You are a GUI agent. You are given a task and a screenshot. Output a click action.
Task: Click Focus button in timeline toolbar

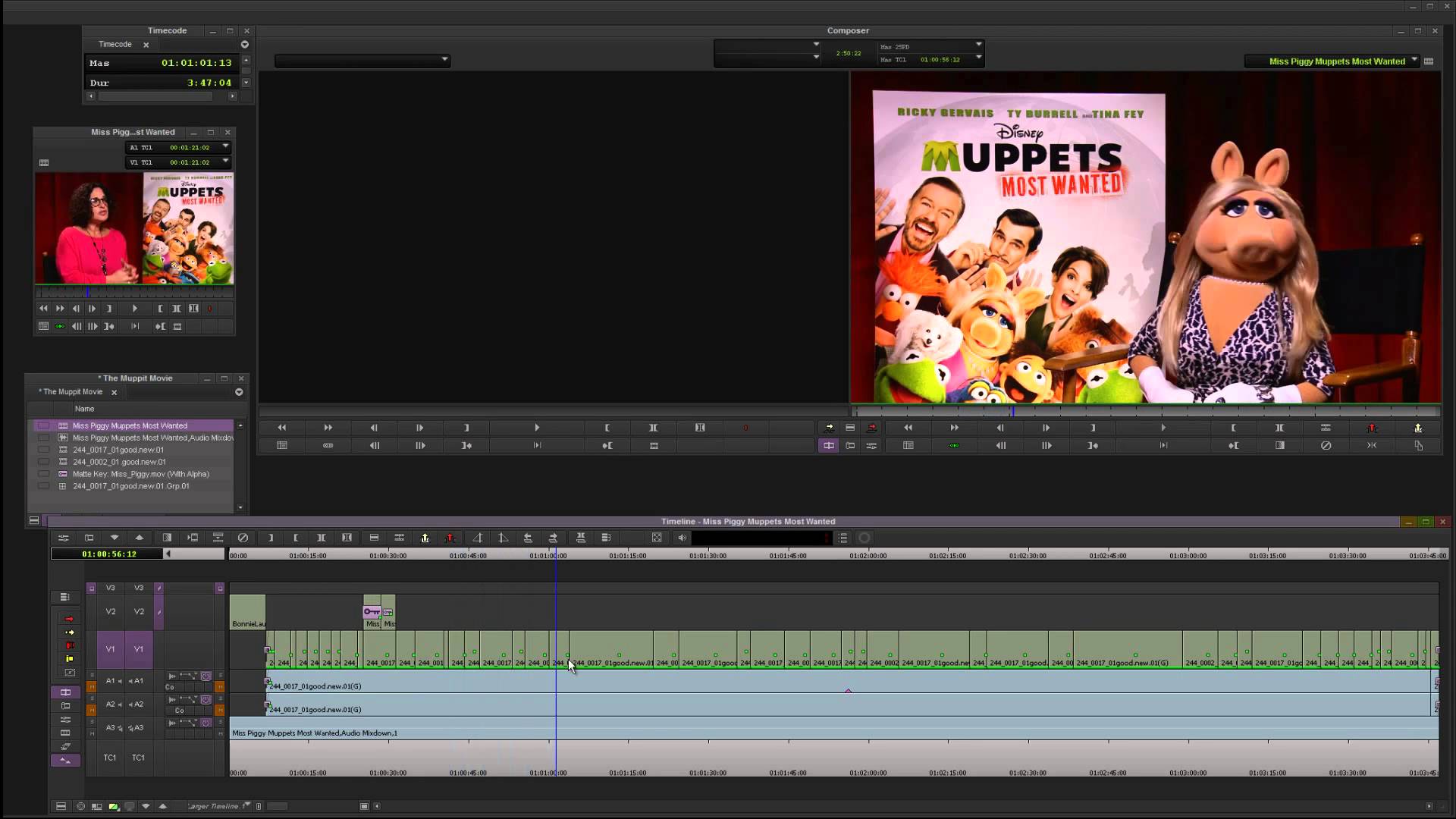(x=657, y=538)
